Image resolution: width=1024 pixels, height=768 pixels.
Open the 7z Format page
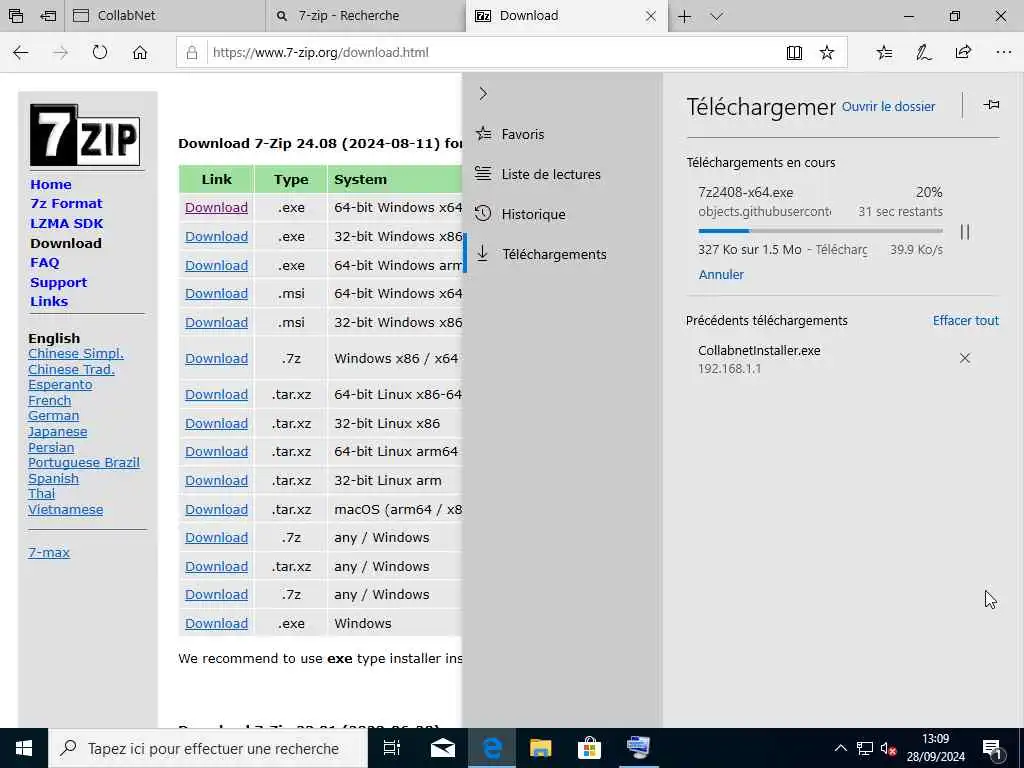click(66, 204)
